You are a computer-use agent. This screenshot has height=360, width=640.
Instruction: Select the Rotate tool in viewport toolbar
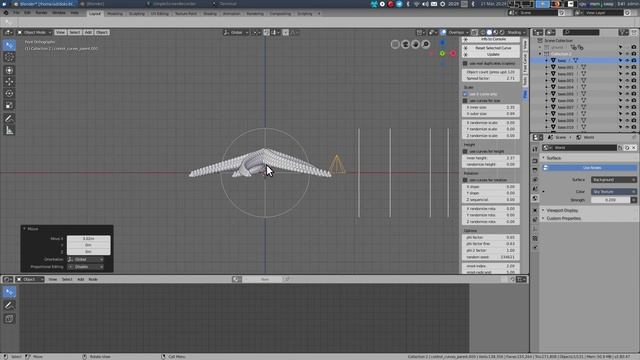(9, 93)
